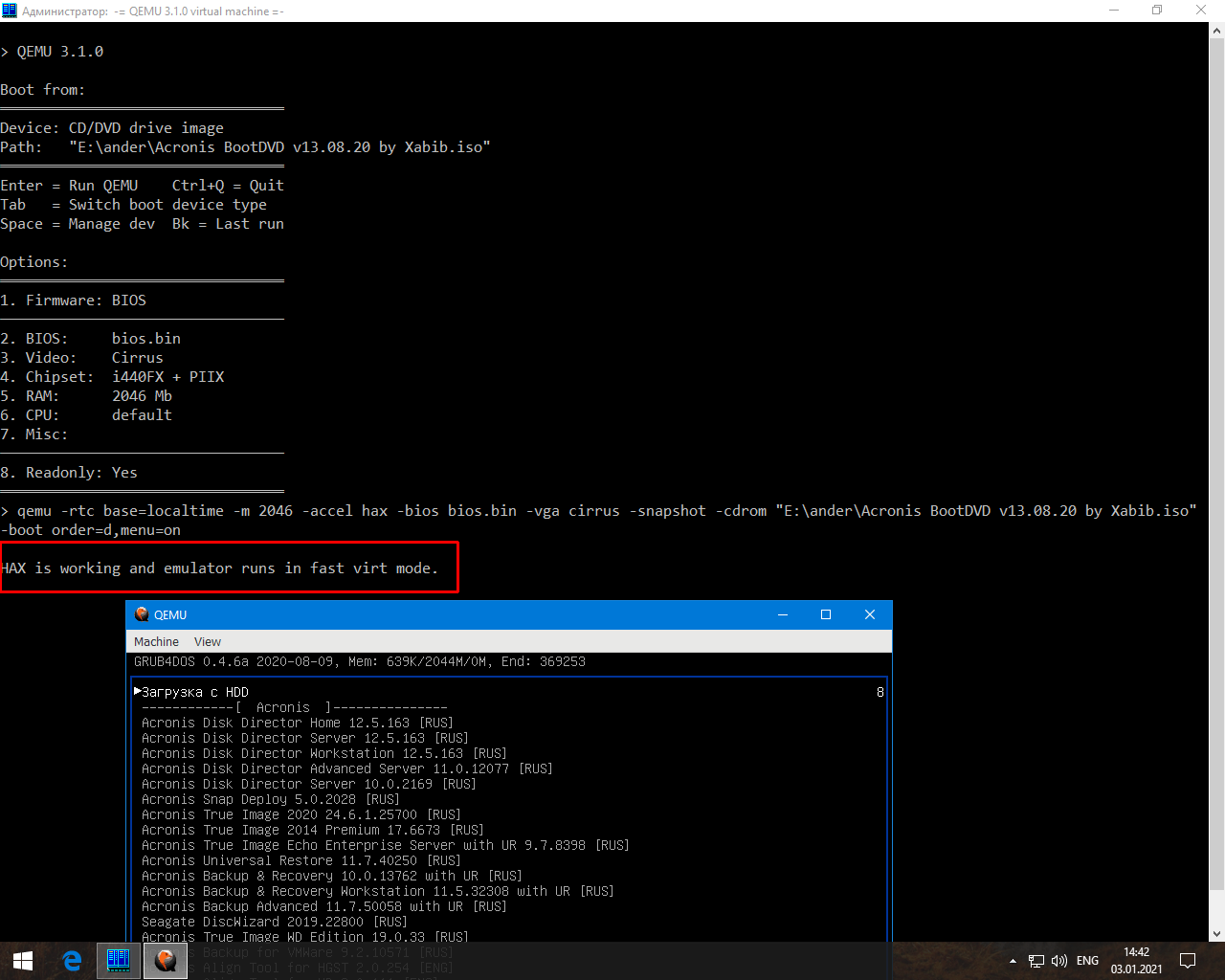This screenshot has height=980, width=1225.
Task: Select Acronis True Image Echo Enterprise Server
Action: pyautogui.click(x=386, y=845)
